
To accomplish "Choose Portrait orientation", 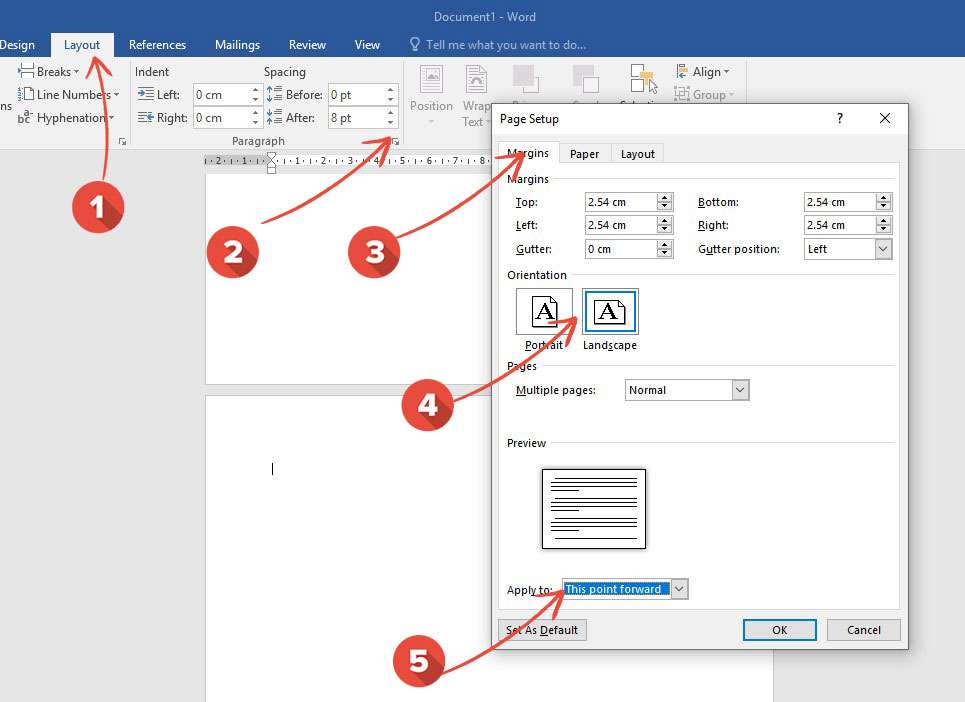I will tap(544, 319).
